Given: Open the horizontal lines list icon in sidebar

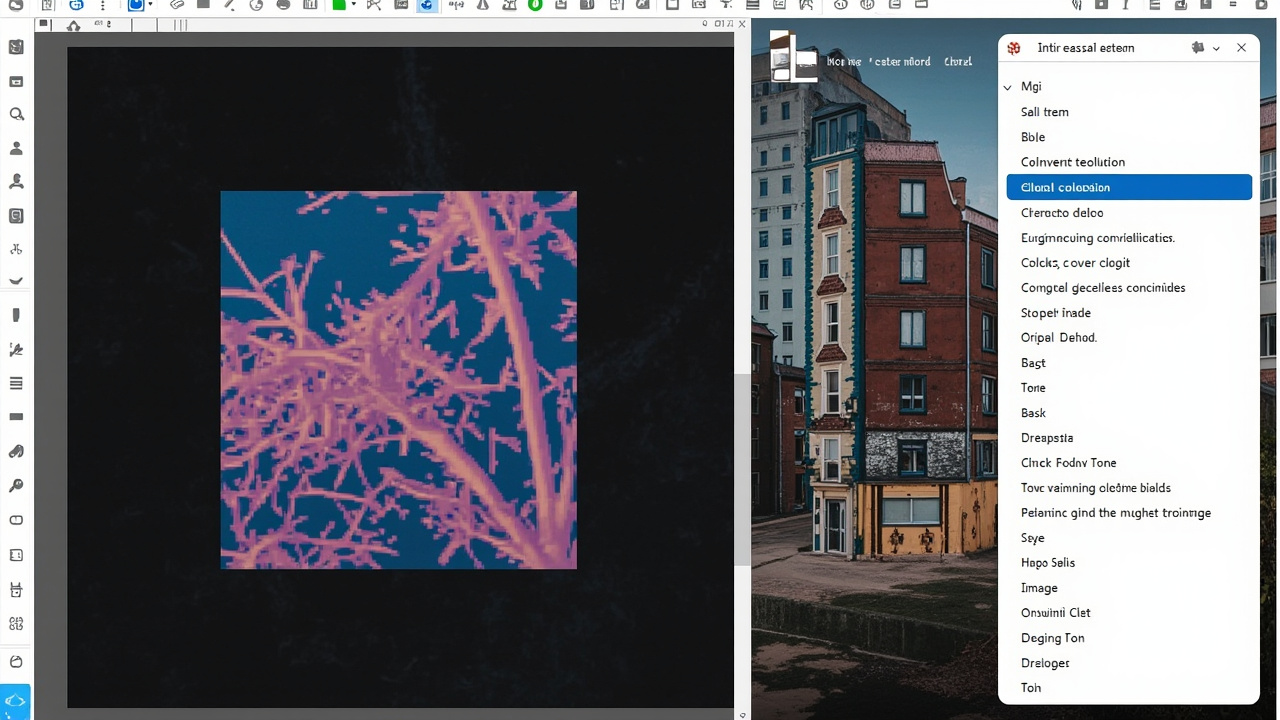Looking at the screenshot, I should (16, 383).
